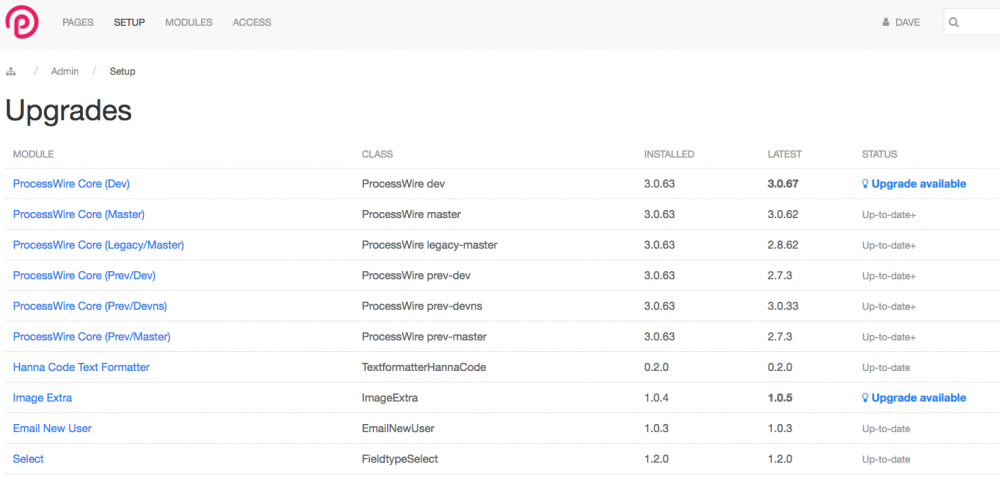Open the Pages menu
The image size is (1000, 477).
(78, 22)
